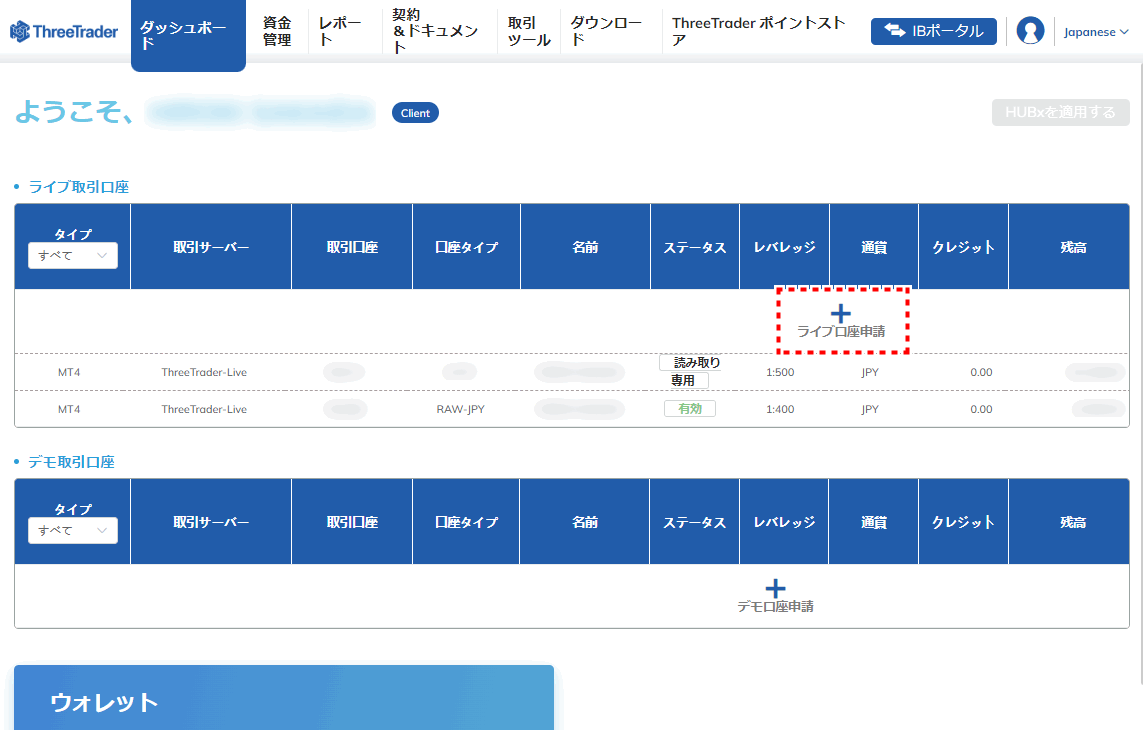Click the ライブ口座申請 link
Image resolution: width=1143 pixels, height=730 pixels.
pos(841,332)
